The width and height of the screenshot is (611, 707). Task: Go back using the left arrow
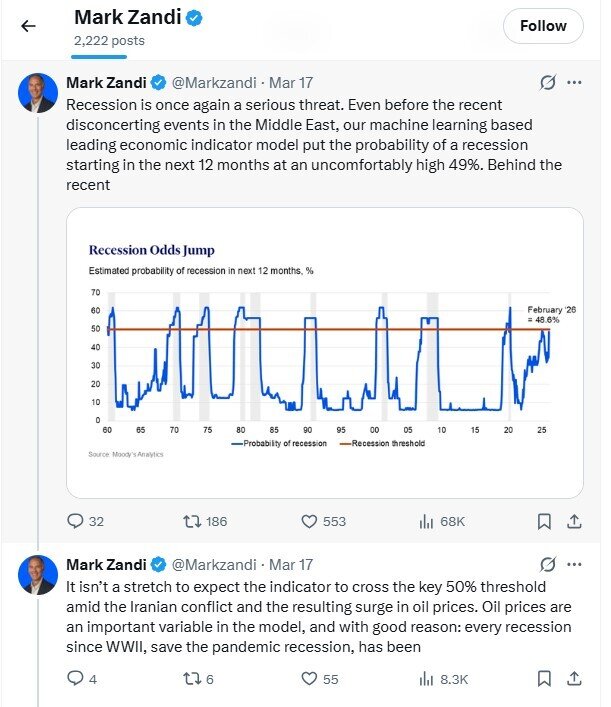coord(28,26)
